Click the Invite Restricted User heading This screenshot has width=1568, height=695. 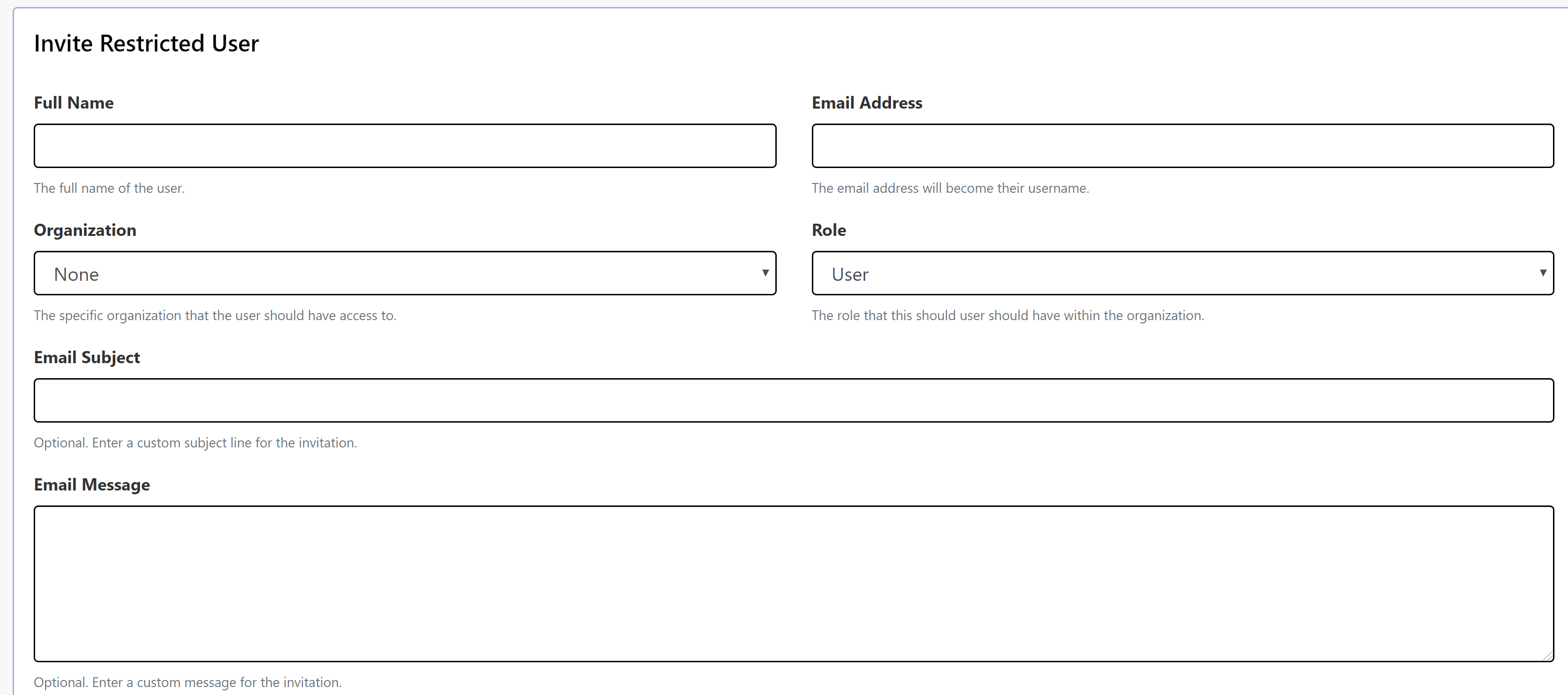(146, 43)
